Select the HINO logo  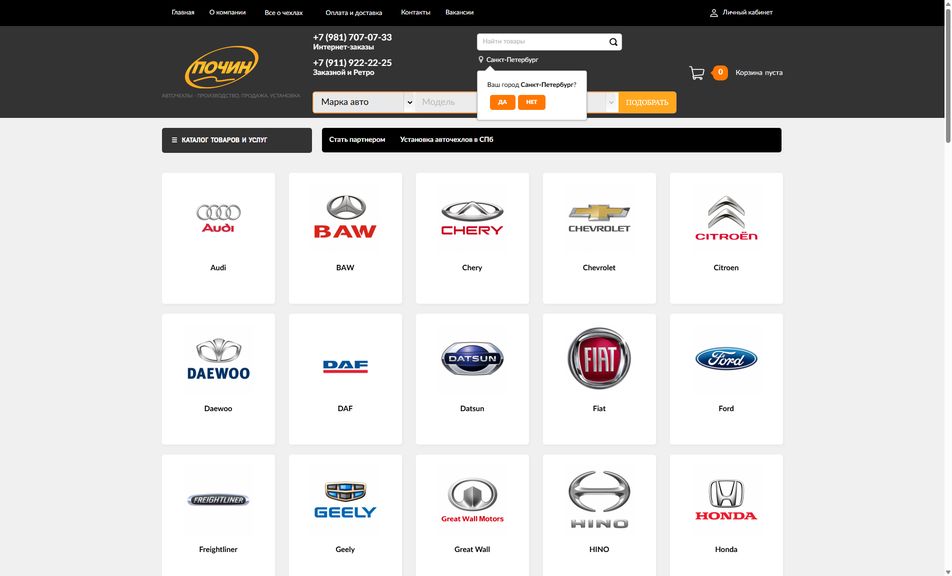(599, 500)
